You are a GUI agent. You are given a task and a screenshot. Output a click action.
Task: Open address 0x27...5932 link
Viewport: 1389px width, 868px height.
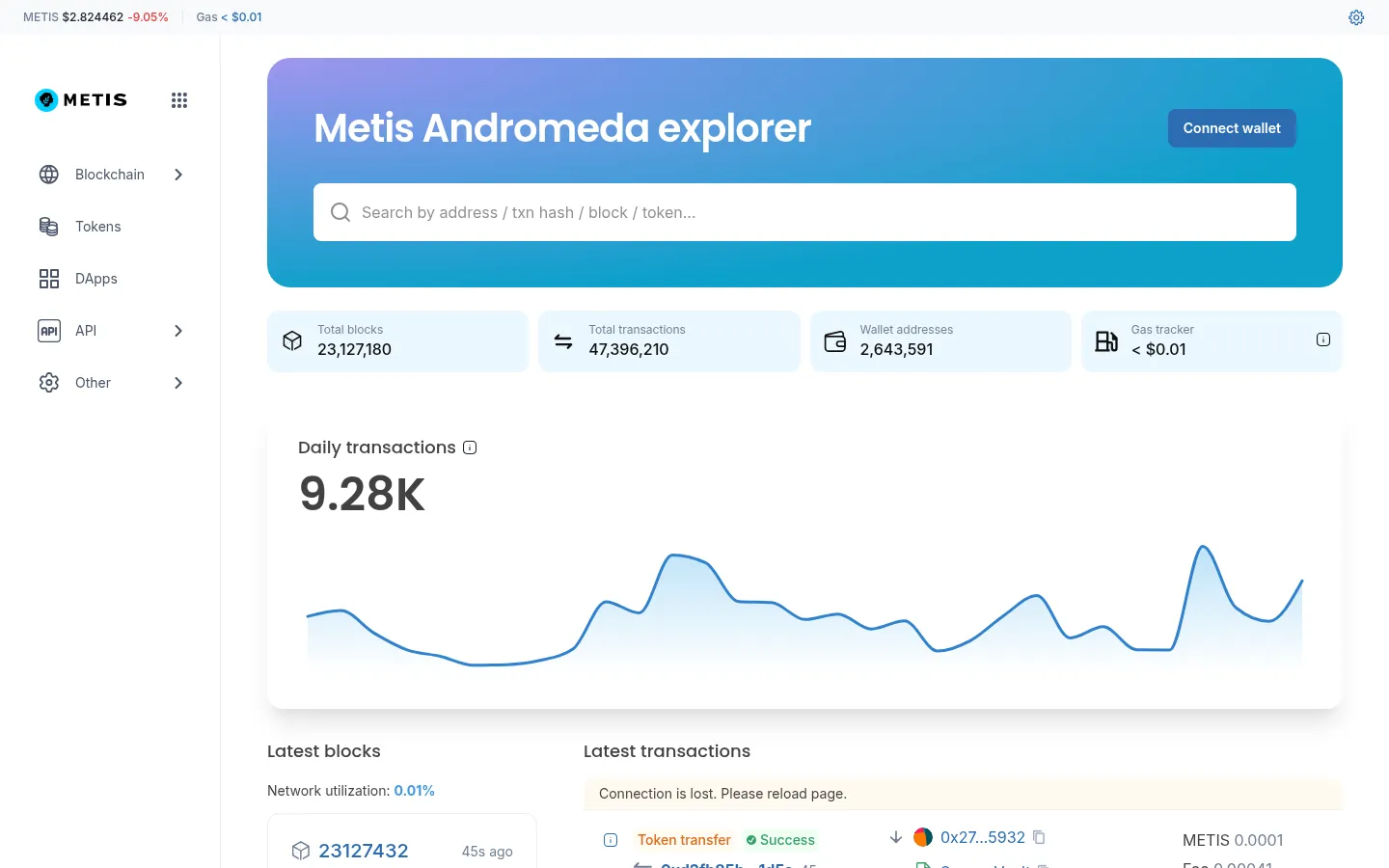(x=983, y=837)
